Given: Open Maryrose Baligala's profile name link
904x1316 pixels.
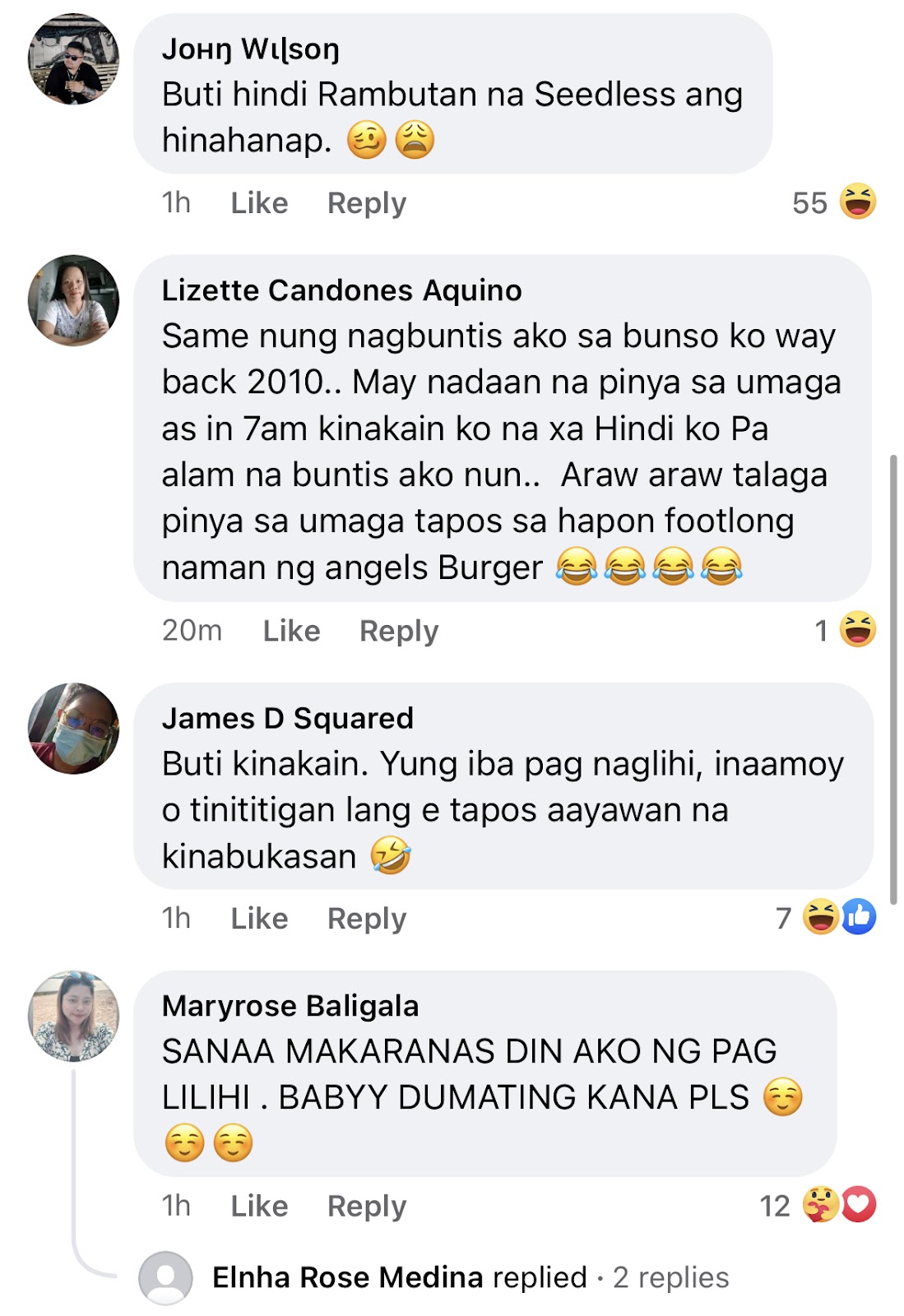Looking at the screenshot, I should [x=290, y=1006].
